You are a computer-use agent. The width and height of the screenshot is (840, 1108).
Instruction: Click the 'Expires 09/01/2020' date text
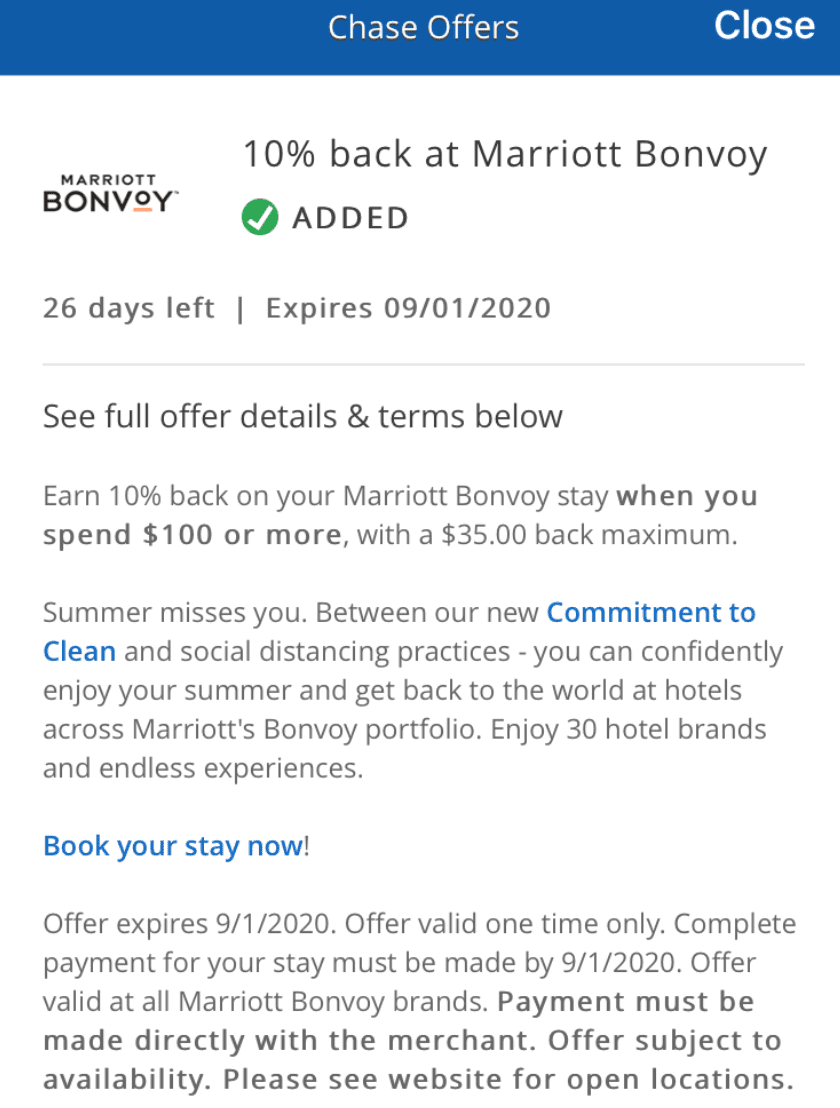click(x=408, y=307)
